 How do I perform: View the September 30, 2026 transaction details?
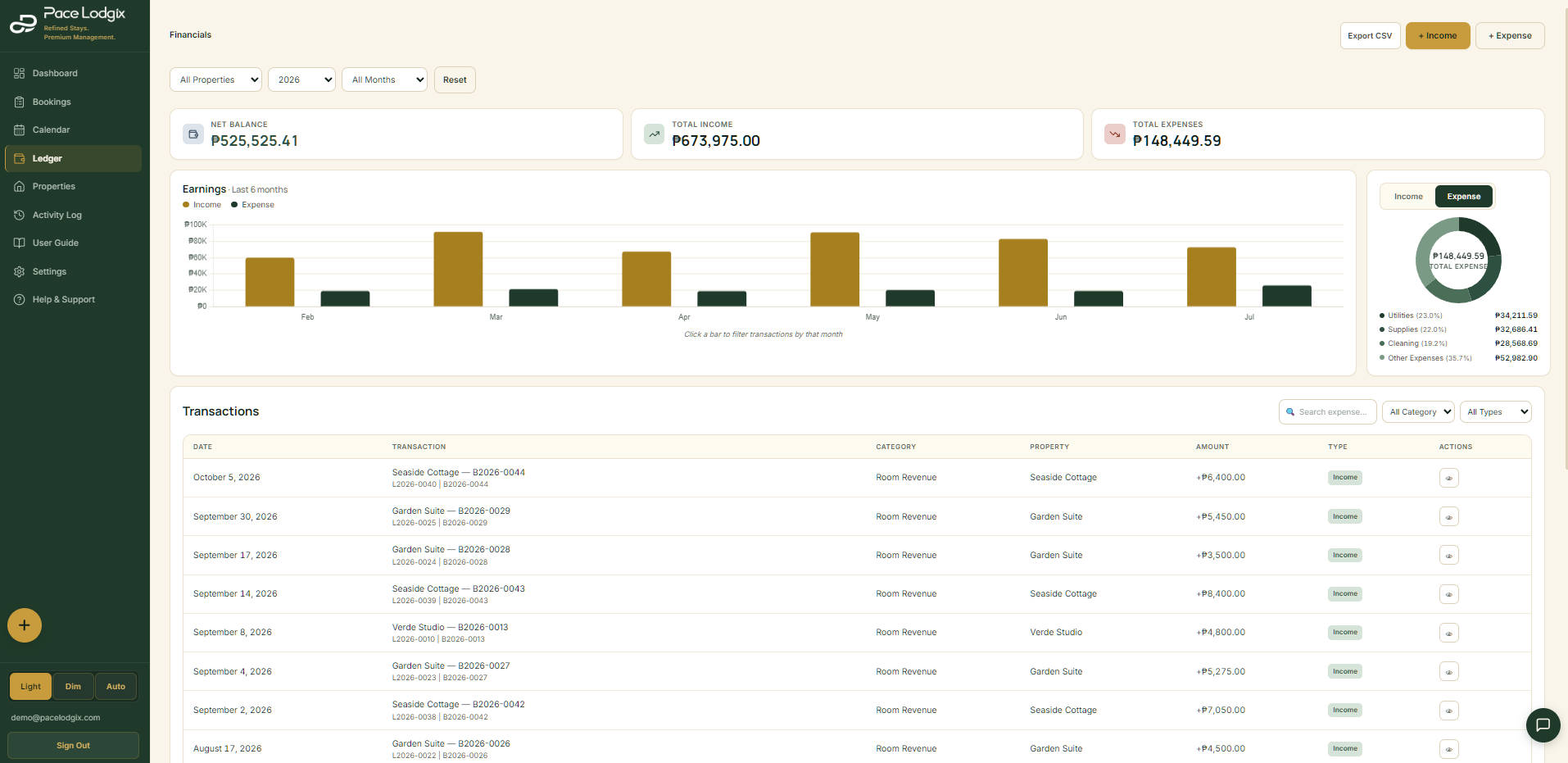click(x=1448, y=517)
